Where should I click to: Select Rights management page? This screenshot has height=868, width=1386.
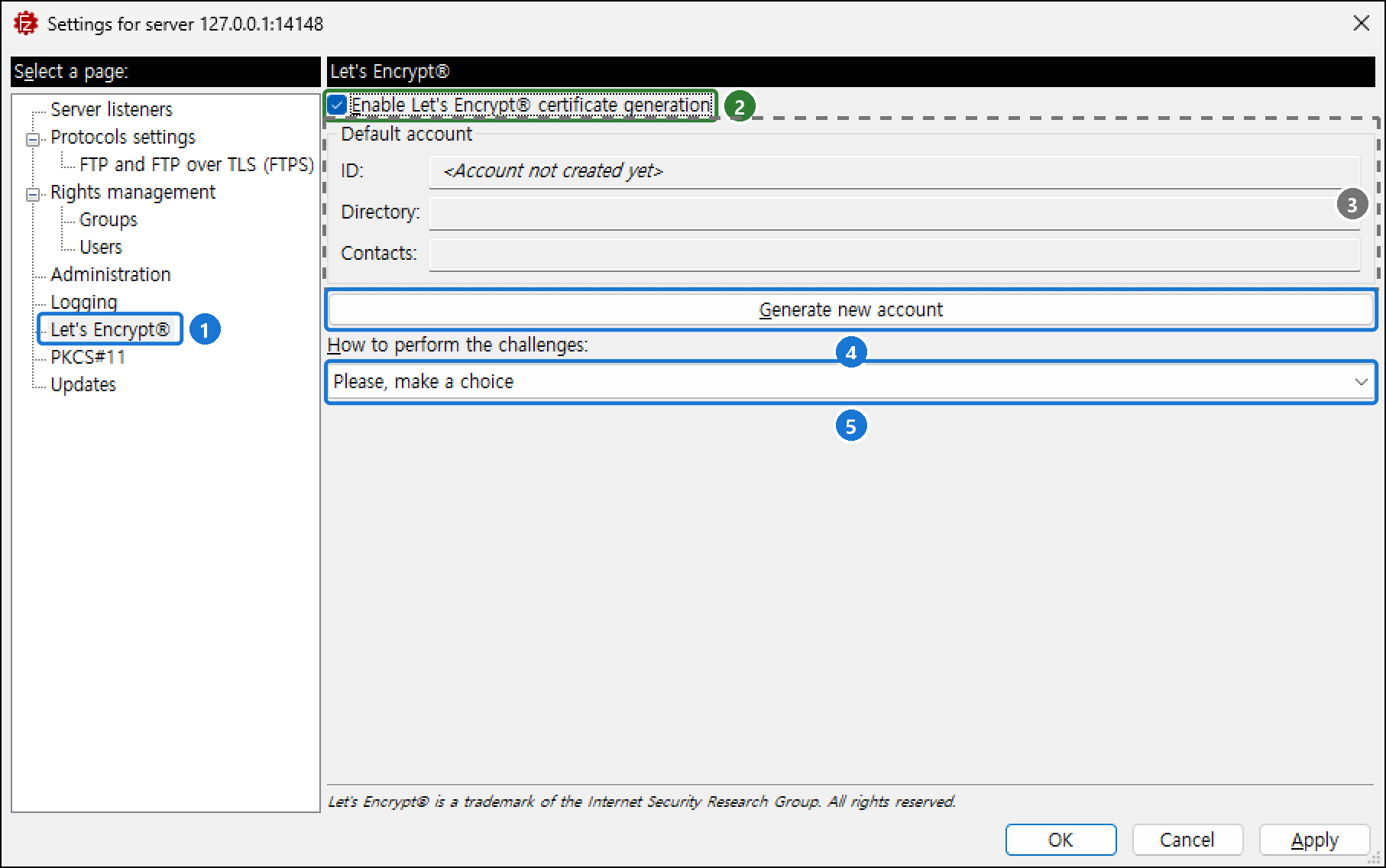[x=133, y=193]
